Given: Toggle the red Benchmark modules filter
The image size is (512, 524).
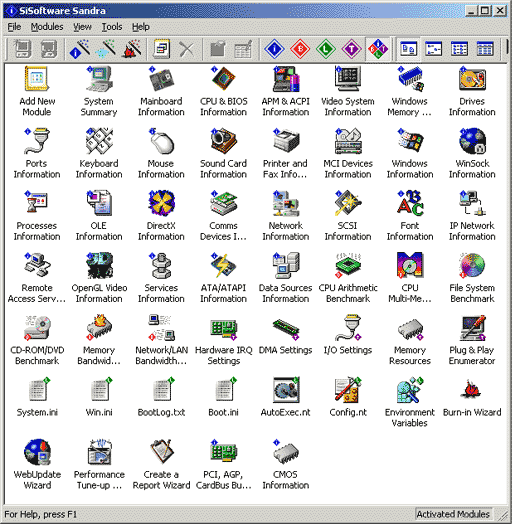Looking at the screenshot, I should pos(300,49).
